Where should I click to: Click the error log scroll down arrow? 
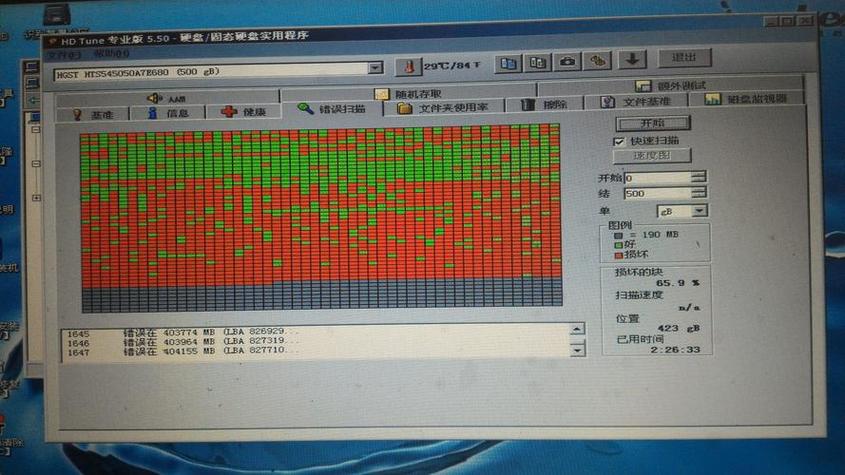577,350
